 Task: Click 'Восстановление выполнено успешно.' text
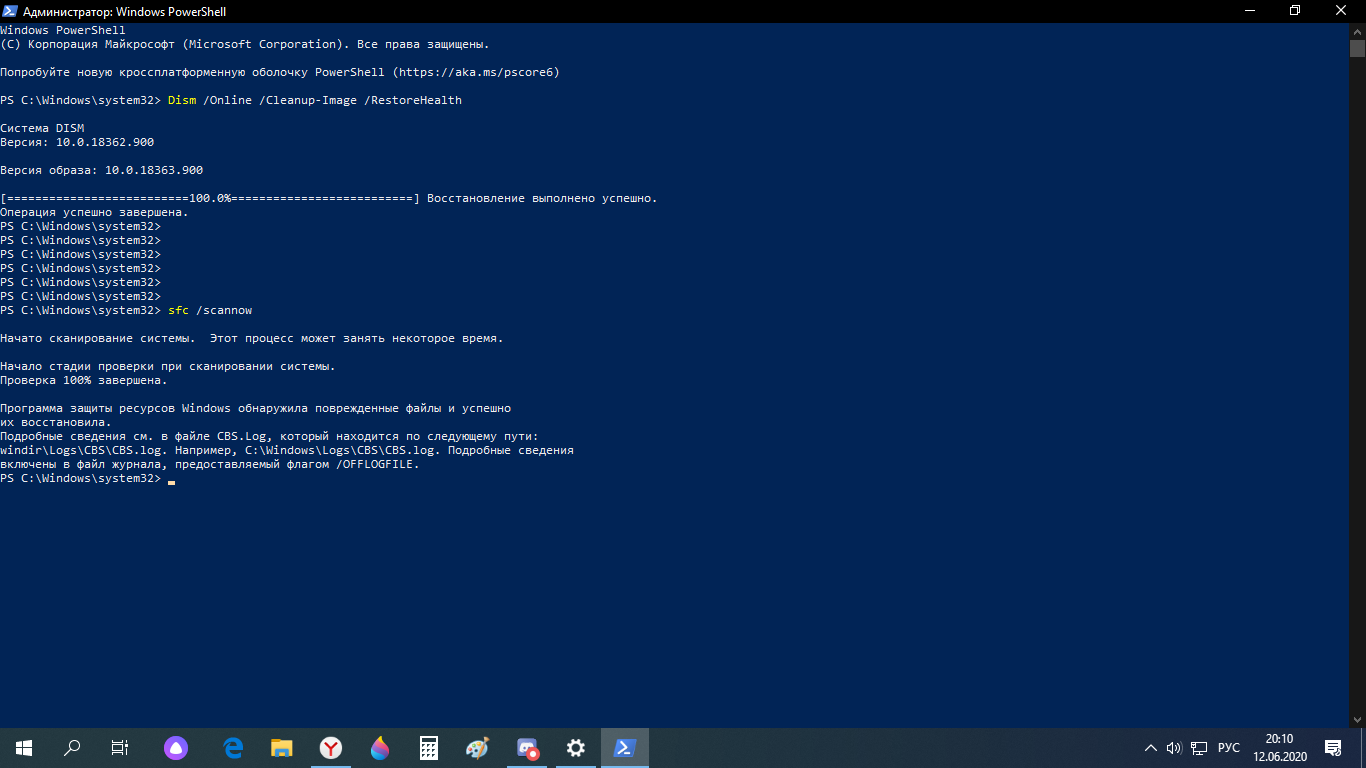(542, 199)
